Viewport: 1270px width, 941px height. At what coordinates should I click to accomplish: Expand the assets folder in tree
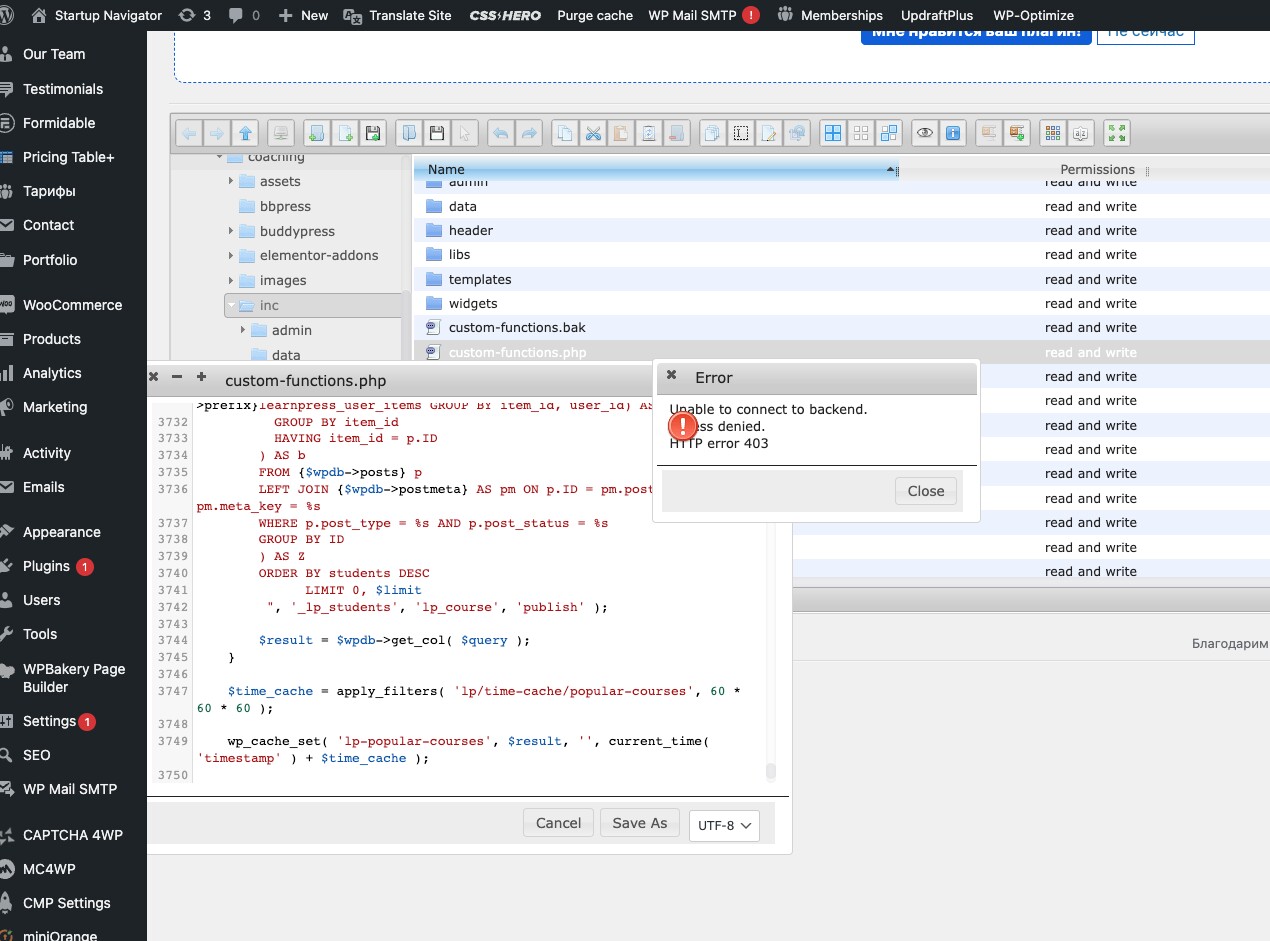coord(231,181)
